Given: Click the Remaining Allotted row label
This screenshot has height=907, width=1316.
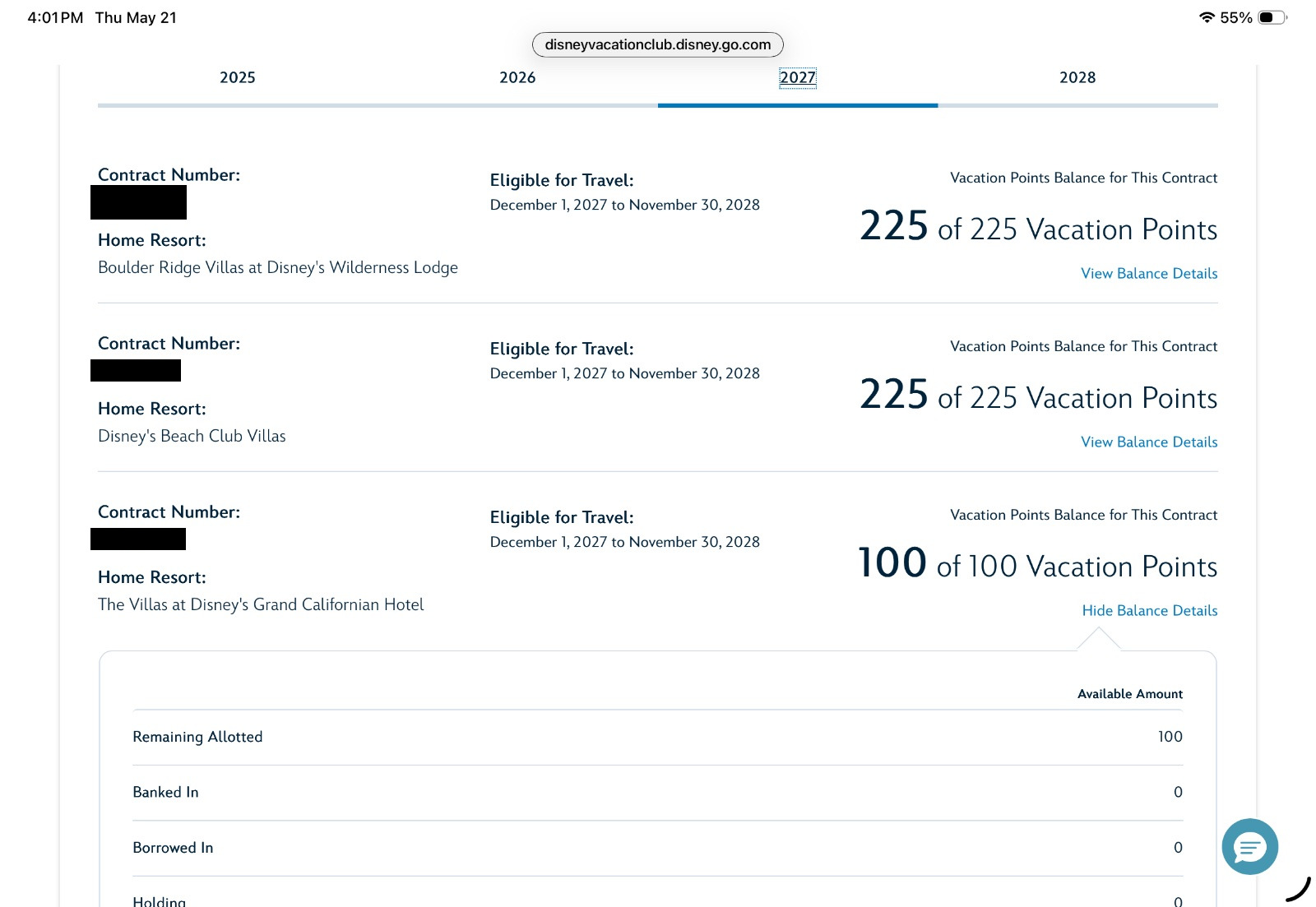Looking at the screenshot, I should point(197,737).
